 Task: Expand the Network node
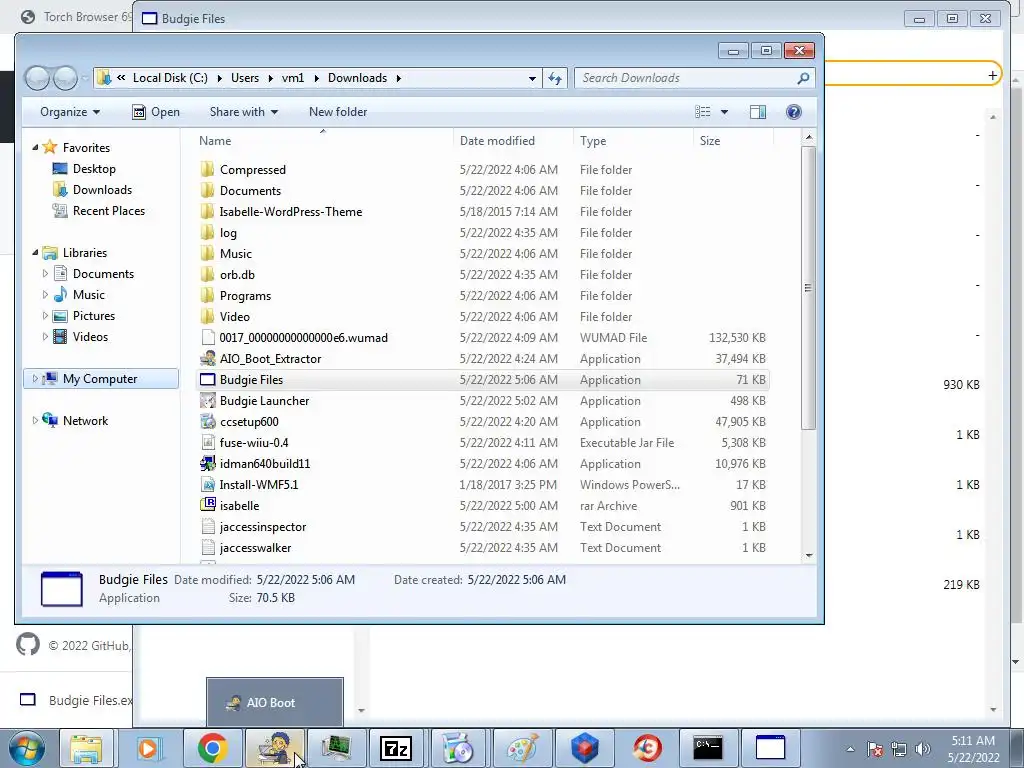click(x=35, y=421)
